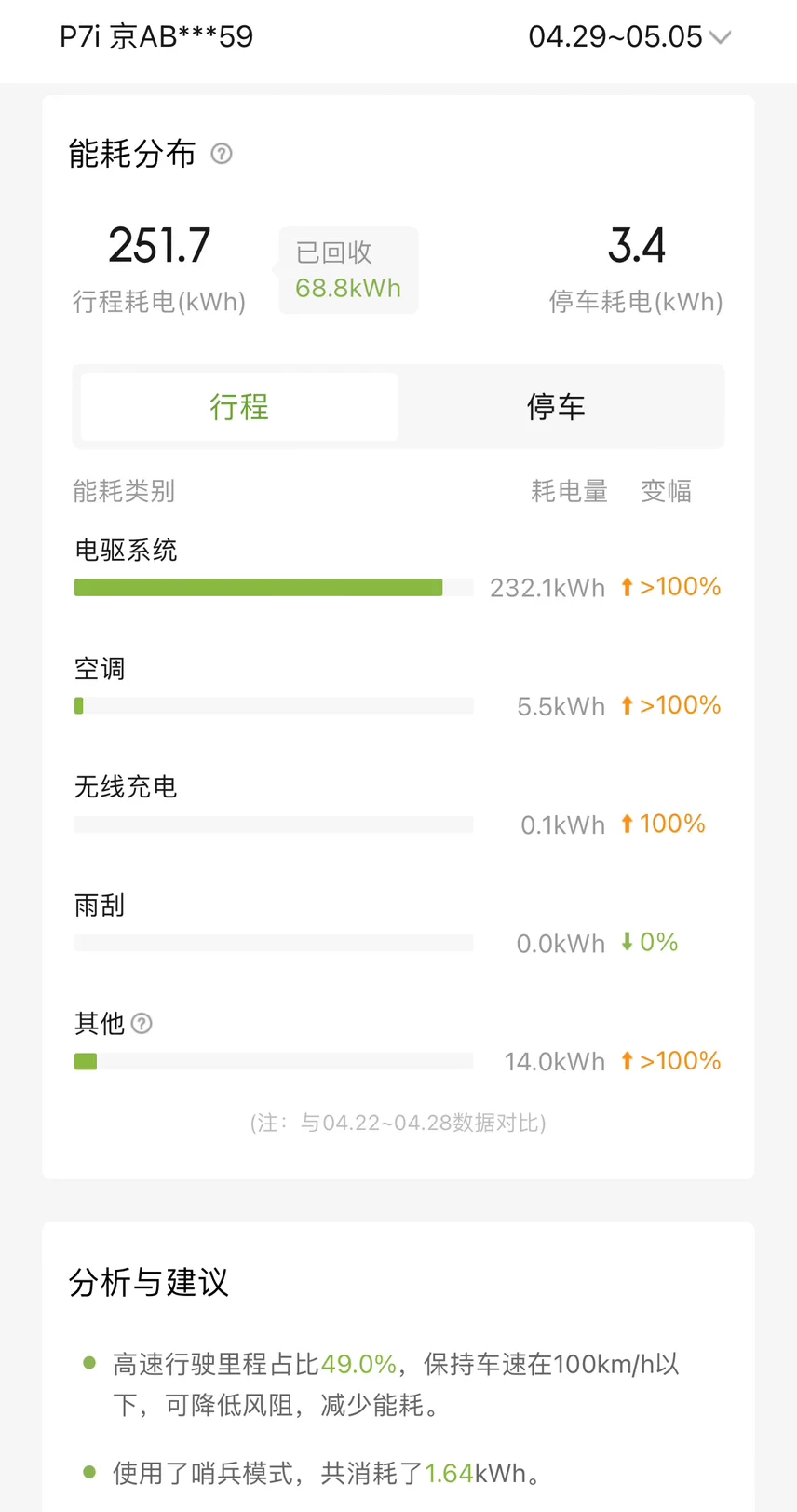
Task: Open the date range 04.29~05.05 selector
Action: (630, 36)
